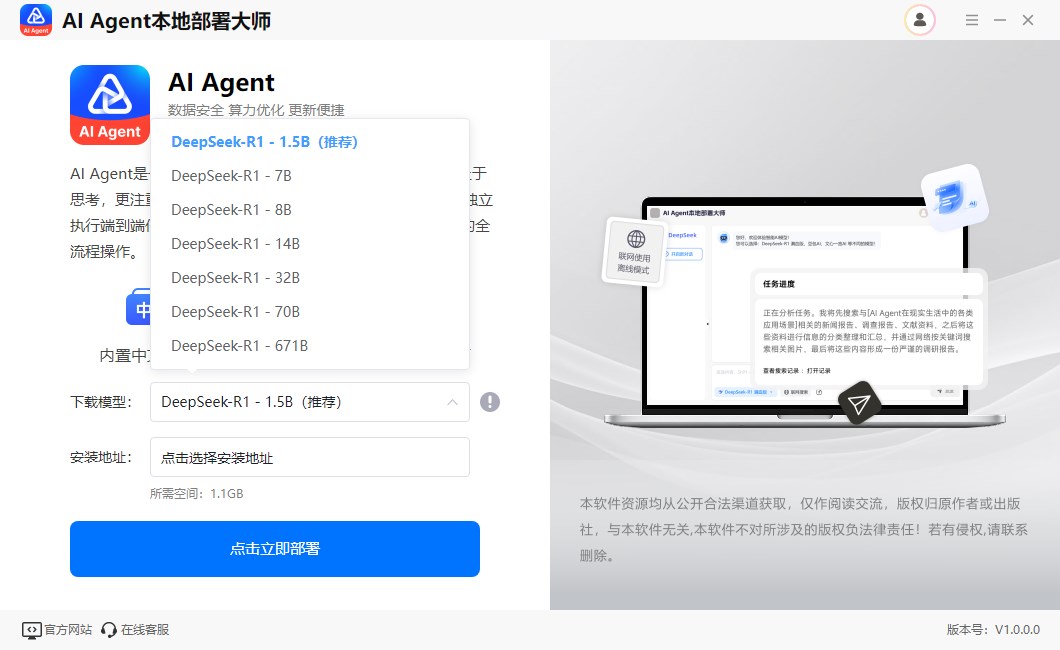Click the 下載模型 combo box showing 1.5B
1060x650 pixels.
pyautogui.click(x=310, y=402)
